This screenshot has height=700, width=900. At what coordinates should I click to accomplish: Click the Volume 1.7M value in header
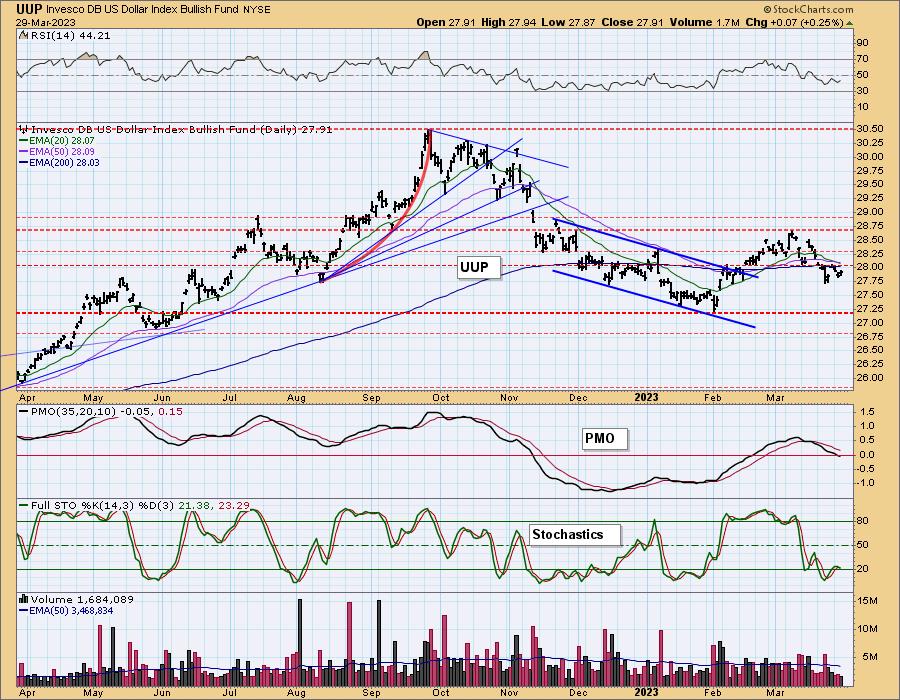(x=705, y=22)
